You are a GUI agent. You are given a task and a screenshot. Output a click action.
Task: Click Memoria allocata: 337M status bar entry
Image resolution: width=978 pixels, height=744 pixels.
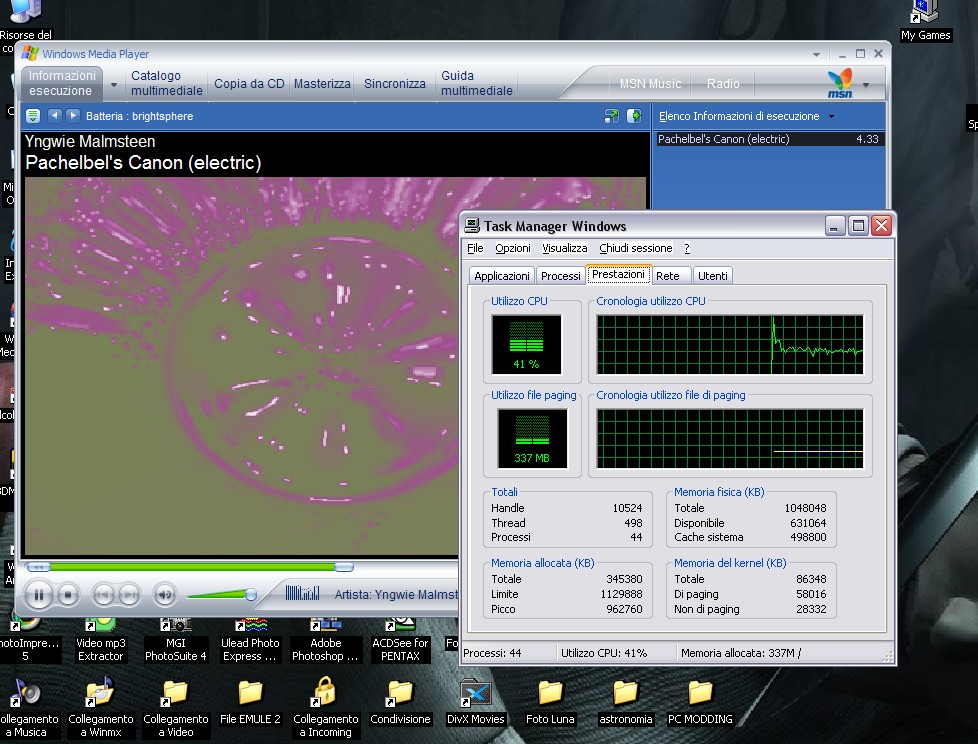point(741,653)
